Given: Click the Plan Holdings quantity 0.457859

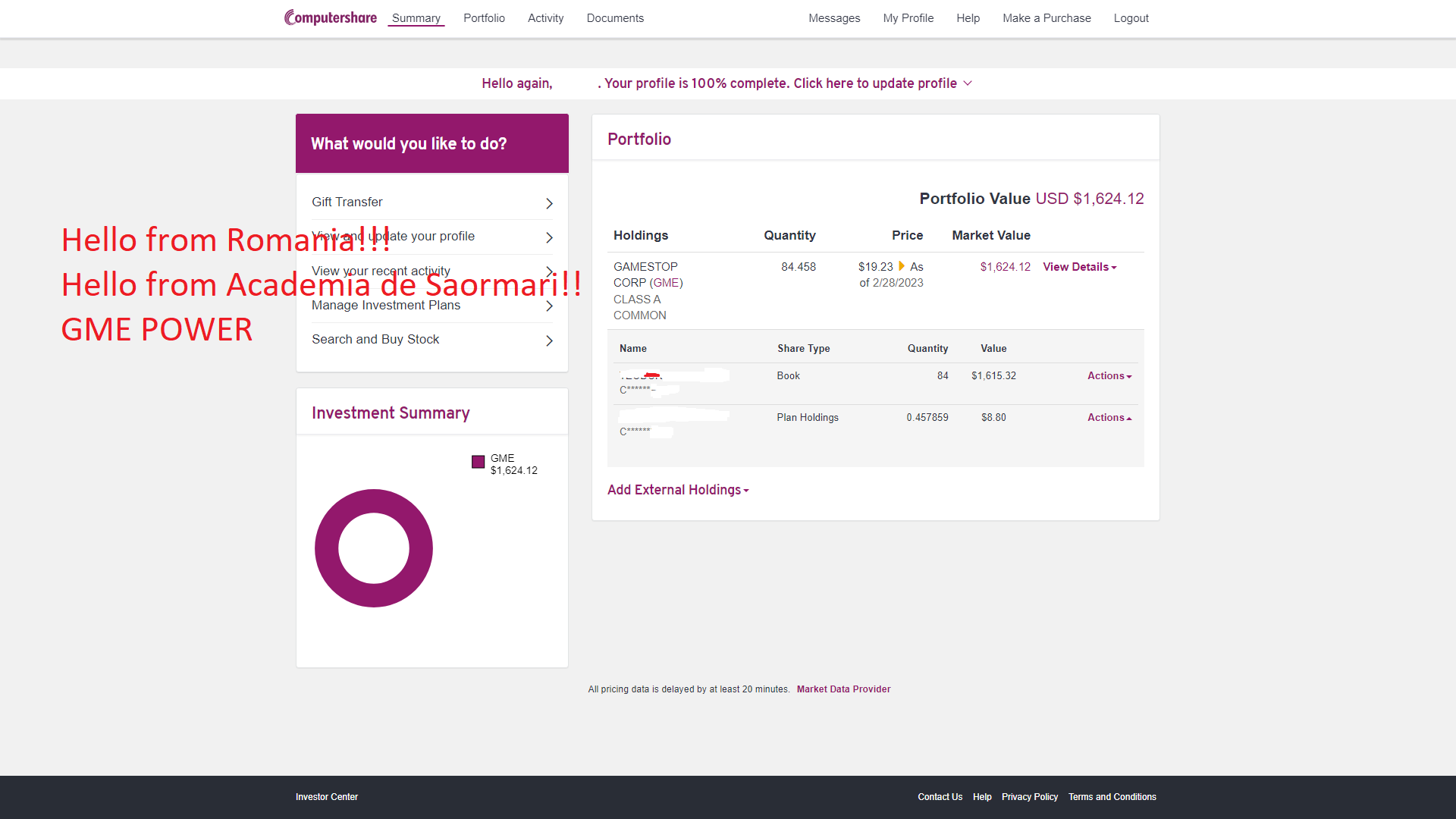Looking at the screenshot, I should [927, 418].
